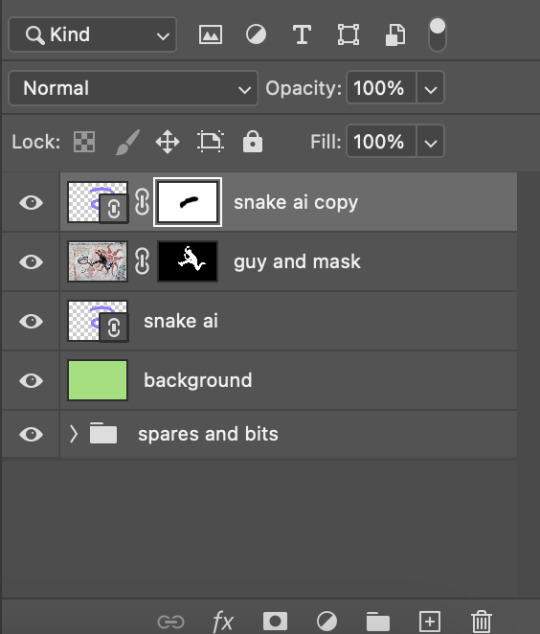Image resolution: width=540 pixels, height=634 pixels.
Task: Create a new layer with plus button
Action: [430, 621]
